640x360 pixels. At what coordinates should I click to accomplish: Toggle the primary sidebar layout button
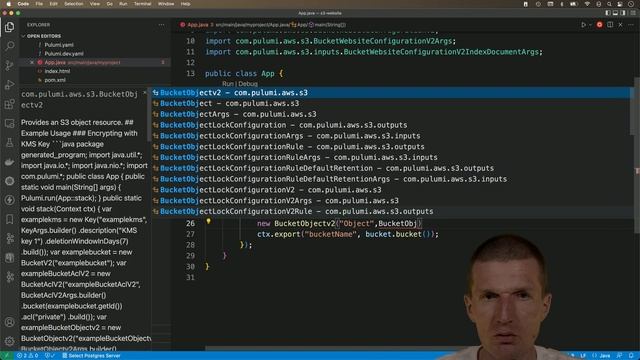[608, 13]
